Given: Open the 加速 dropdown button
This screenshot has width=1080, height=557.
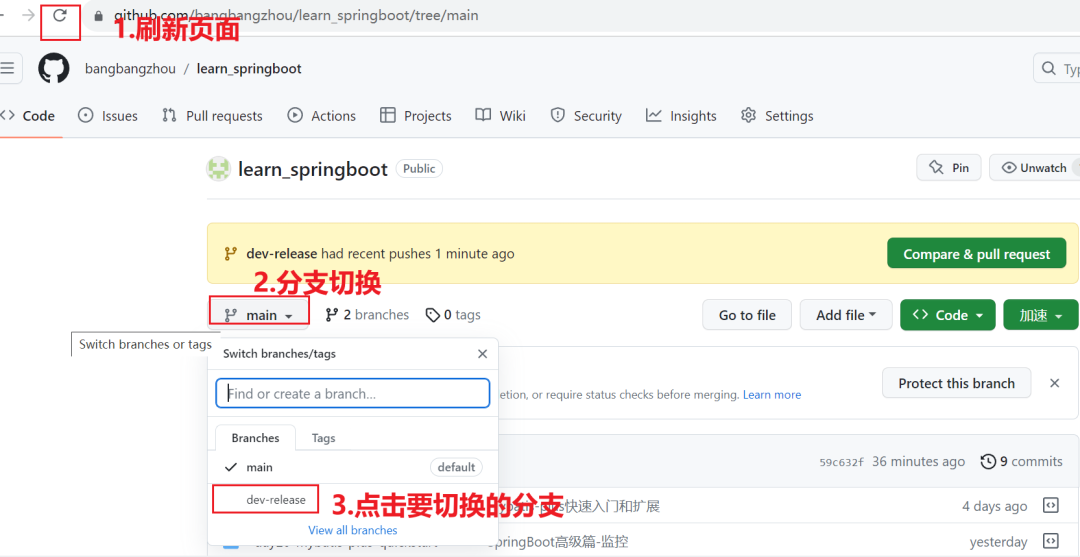Looking at the screenshot, I should 1041,315.
